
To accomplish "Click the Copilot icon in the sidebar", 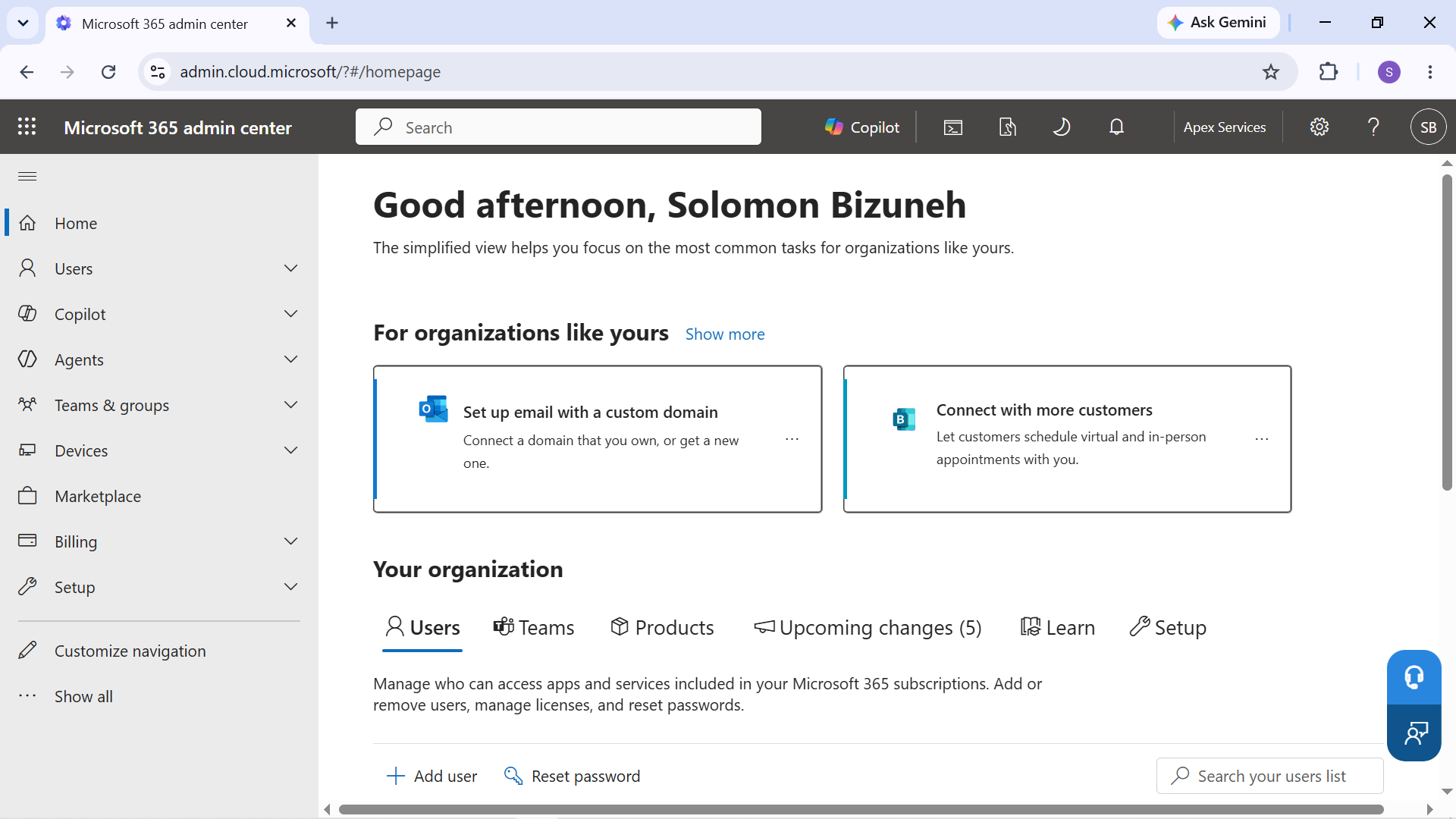I will click(x=27, y=313).
